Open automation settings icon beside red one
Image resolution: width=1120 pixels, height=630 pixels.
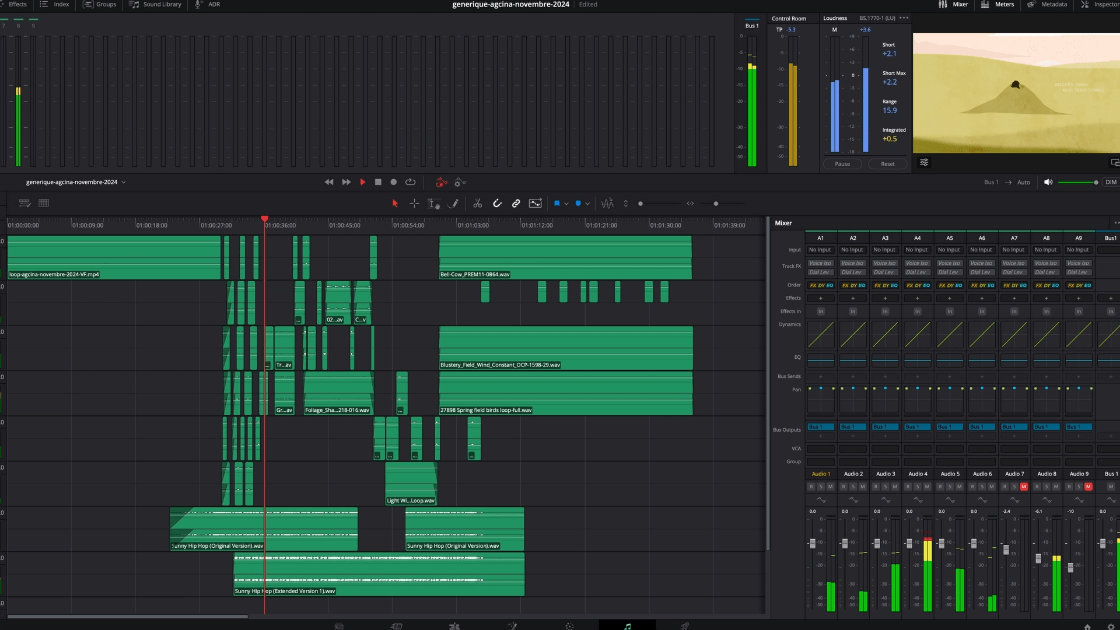pos(460,182)
